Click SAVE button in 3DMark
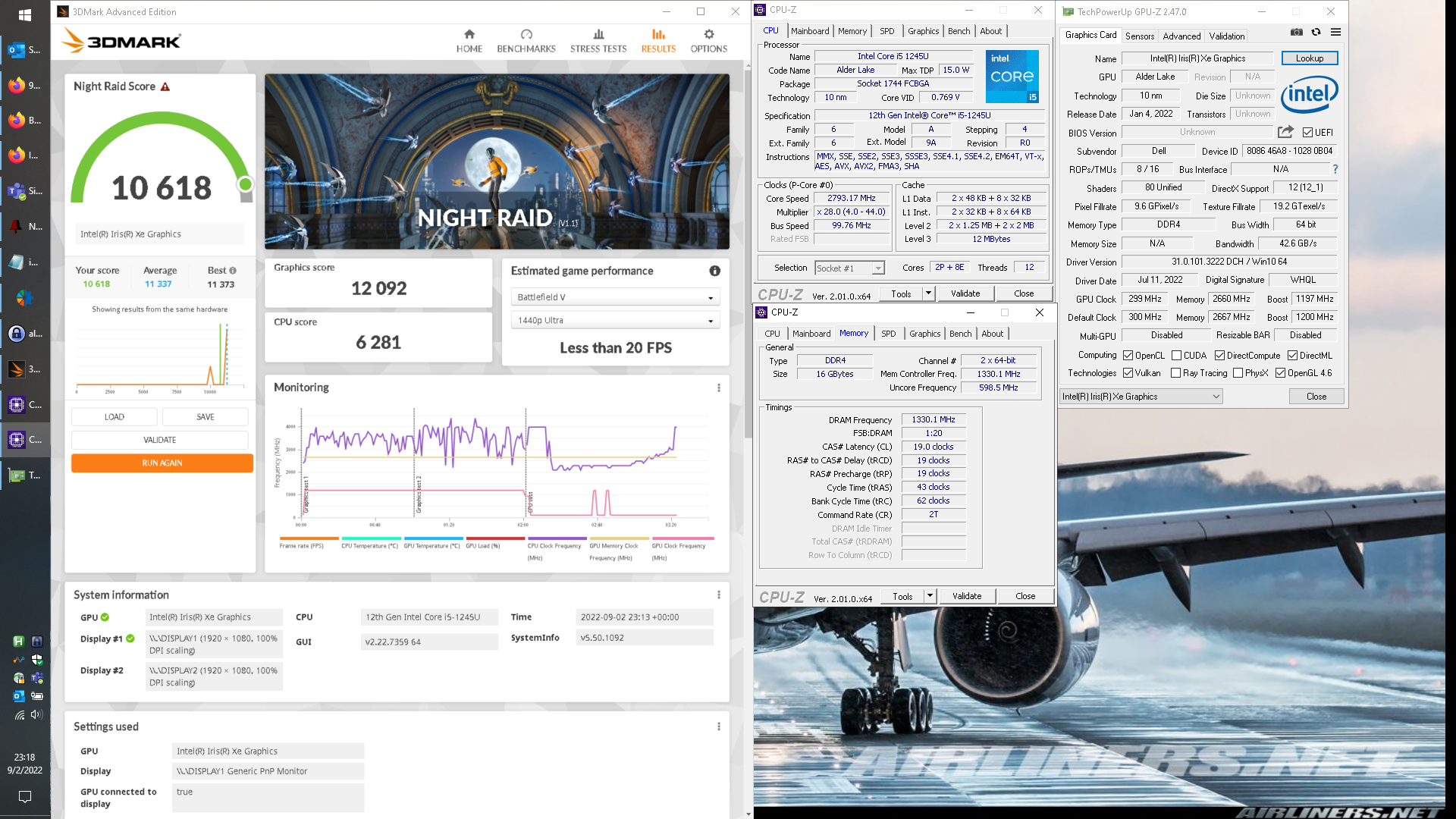 coord(206,417)
